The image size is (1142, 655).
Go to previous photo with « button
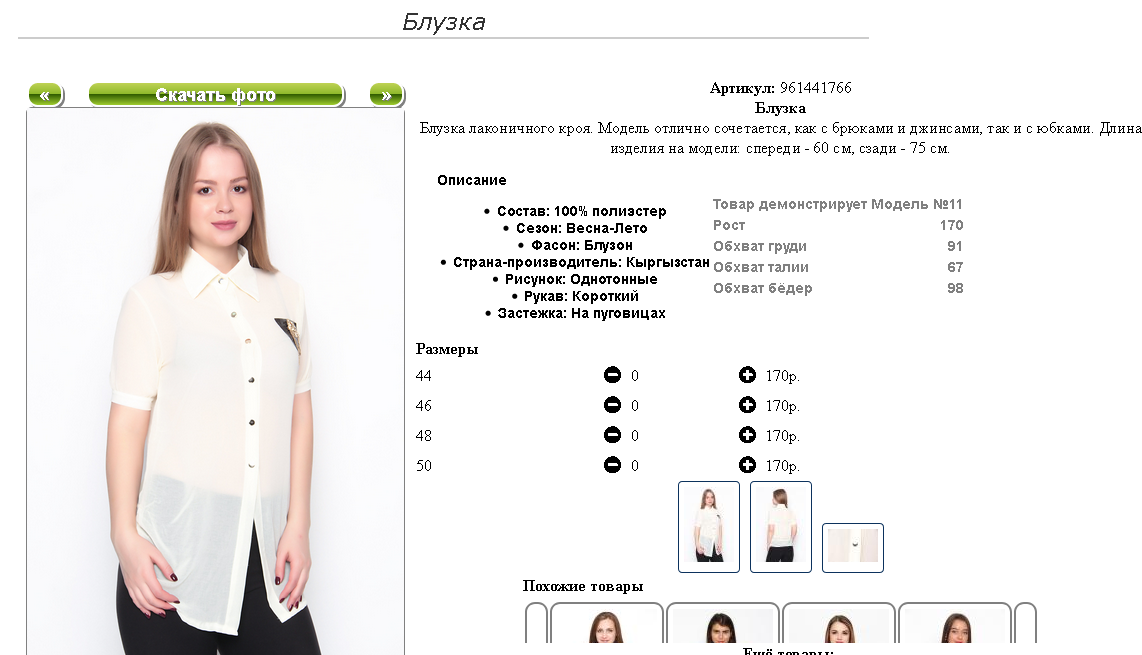(46, 95)
